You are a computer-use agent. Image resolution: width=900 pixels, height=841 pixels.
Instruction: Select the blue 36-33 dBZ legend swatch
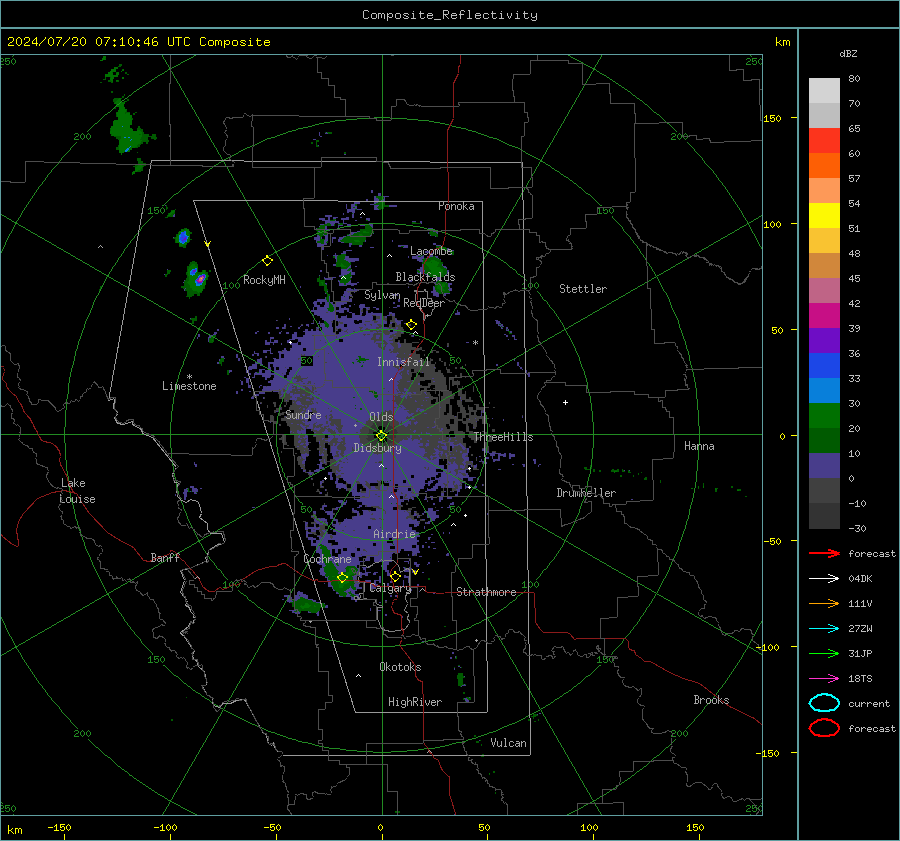[x=824, y=366]
